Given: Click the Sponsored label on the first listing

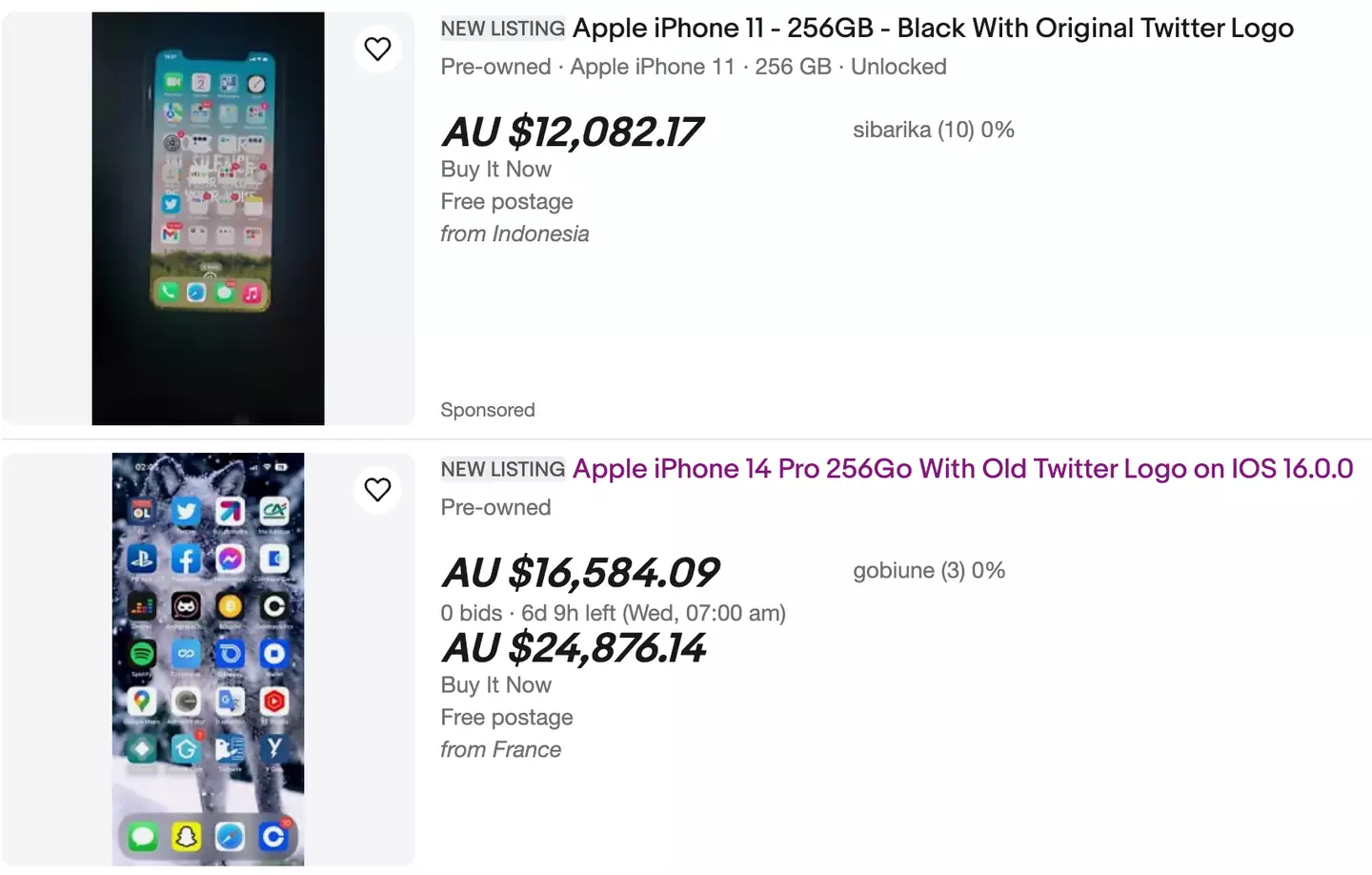Looking at the screenshot, I should pyautogui.click(x=488, y=410).
